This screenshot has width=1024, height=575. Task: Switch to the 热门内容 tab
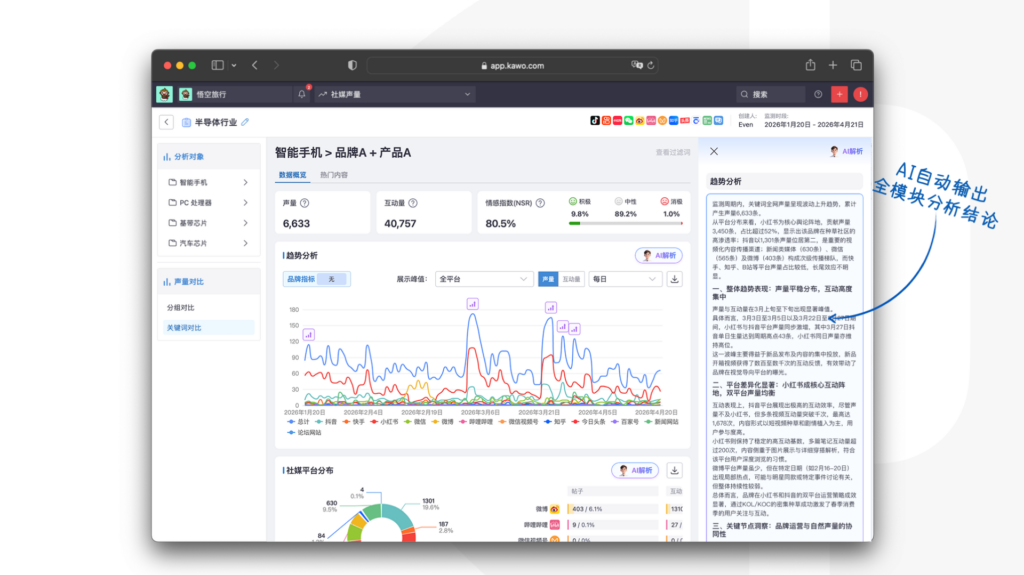pos(334,175)
